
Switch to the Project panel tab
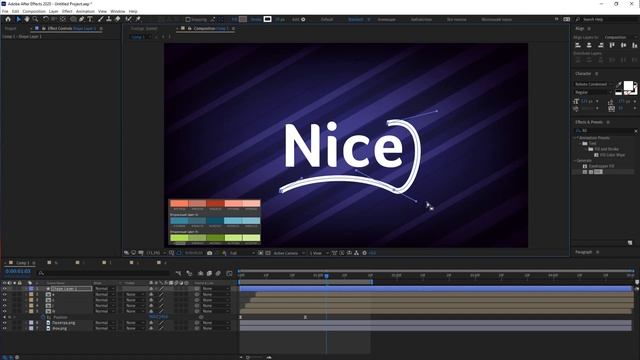click(x=10, y=29)
